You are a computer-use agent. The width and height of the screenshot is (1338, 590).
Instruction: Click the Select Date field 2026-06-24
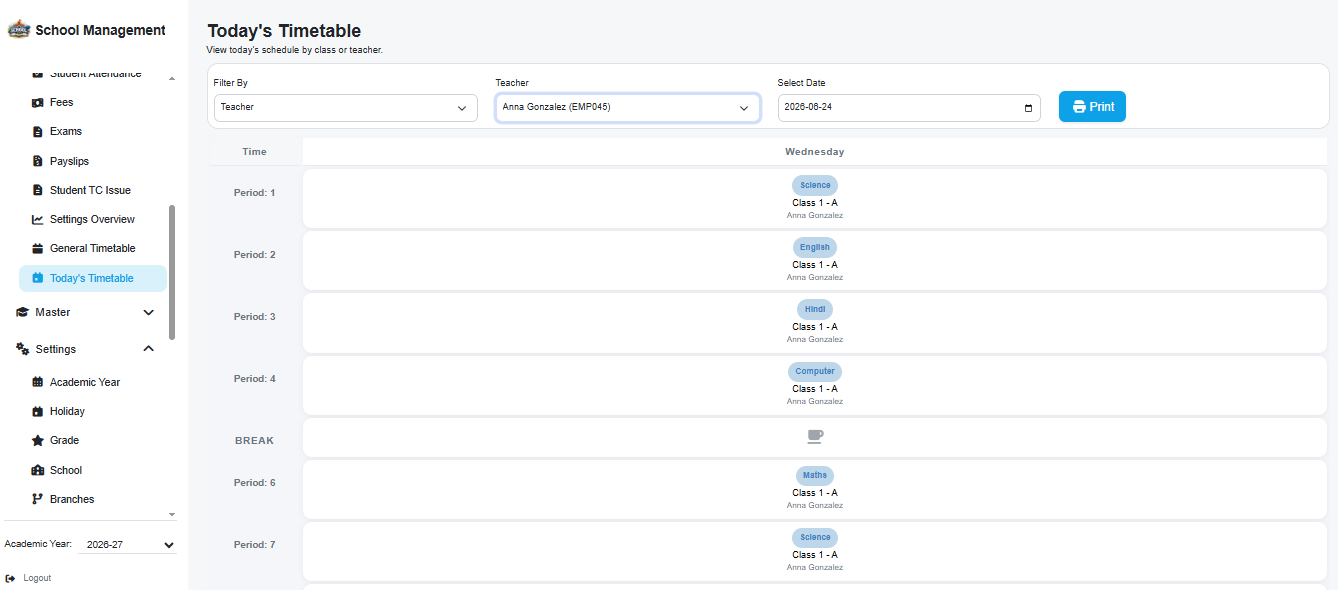(909, 108)
